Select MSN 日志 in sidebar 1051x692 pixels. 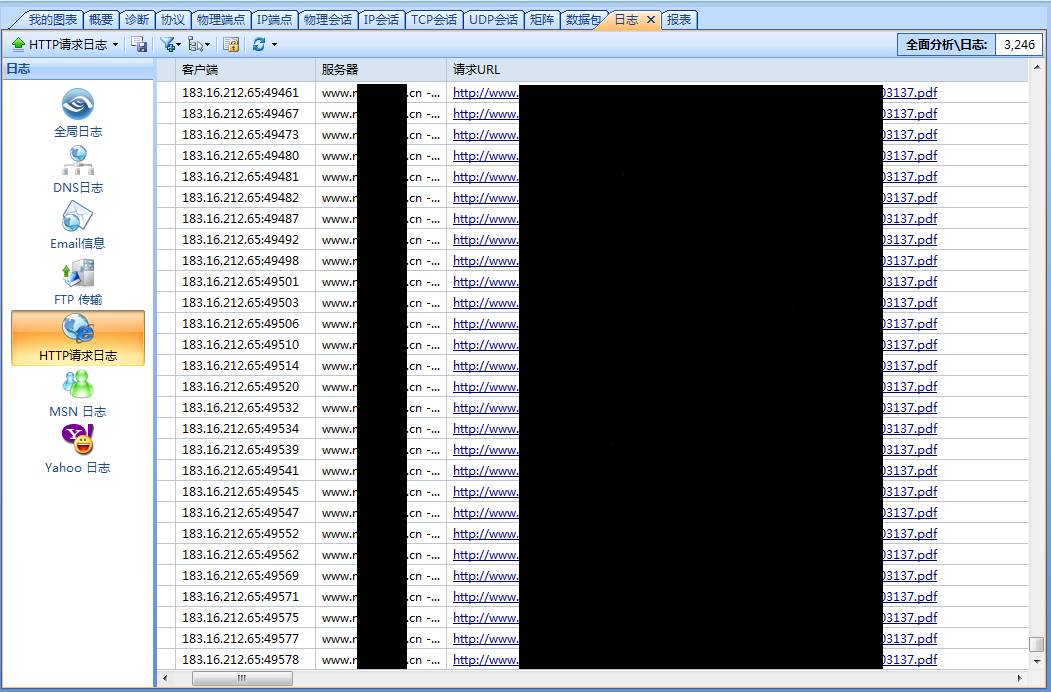point(78,394)
